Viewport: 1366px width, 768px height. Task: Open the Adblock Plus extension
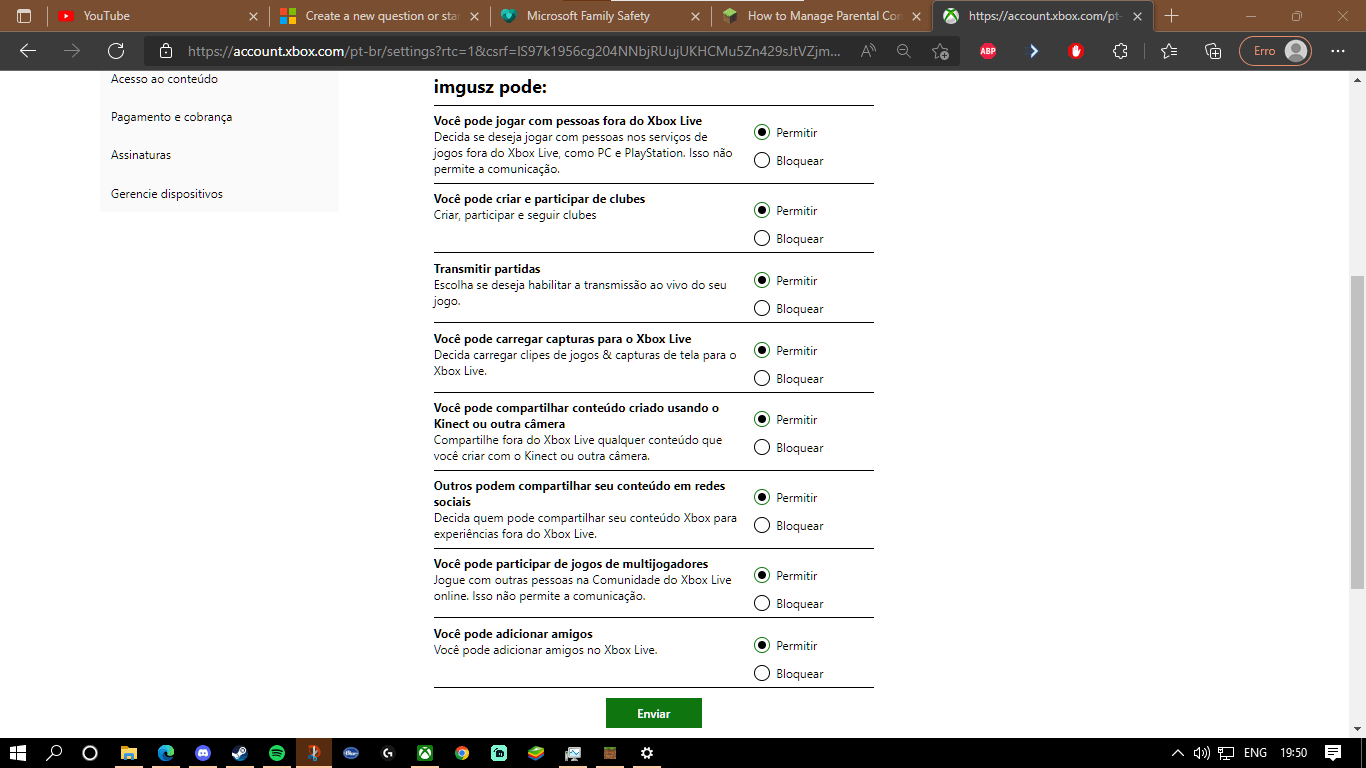(988, 51)
